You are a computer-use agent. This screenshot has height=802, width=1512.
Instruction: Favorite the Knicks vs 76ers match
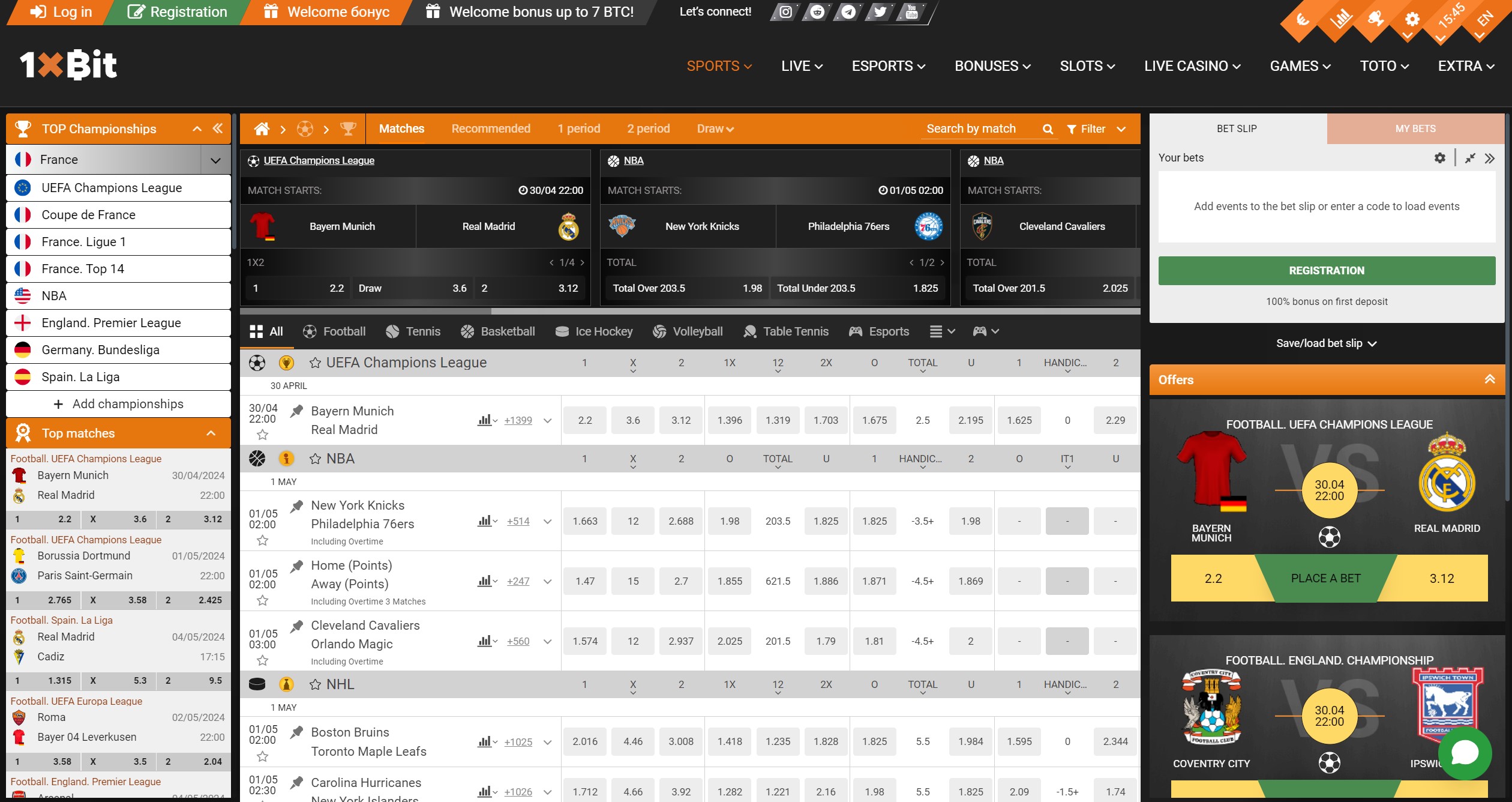click(x=262, y=540)
